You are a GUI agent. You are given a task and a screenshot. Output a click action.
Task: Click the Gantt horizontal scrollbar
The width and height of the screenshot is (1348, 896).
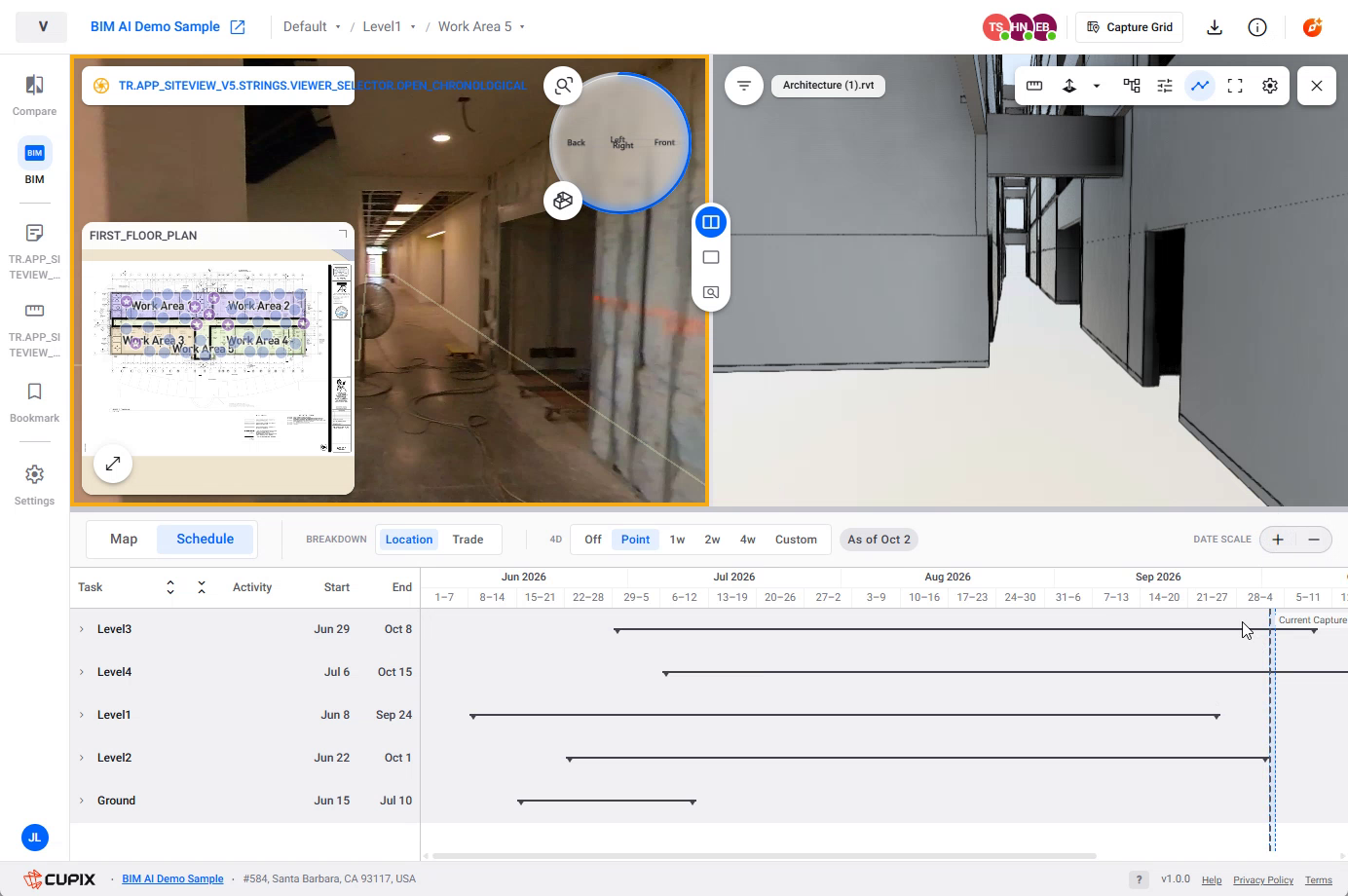pyautogui.click(x=765, y=856)
